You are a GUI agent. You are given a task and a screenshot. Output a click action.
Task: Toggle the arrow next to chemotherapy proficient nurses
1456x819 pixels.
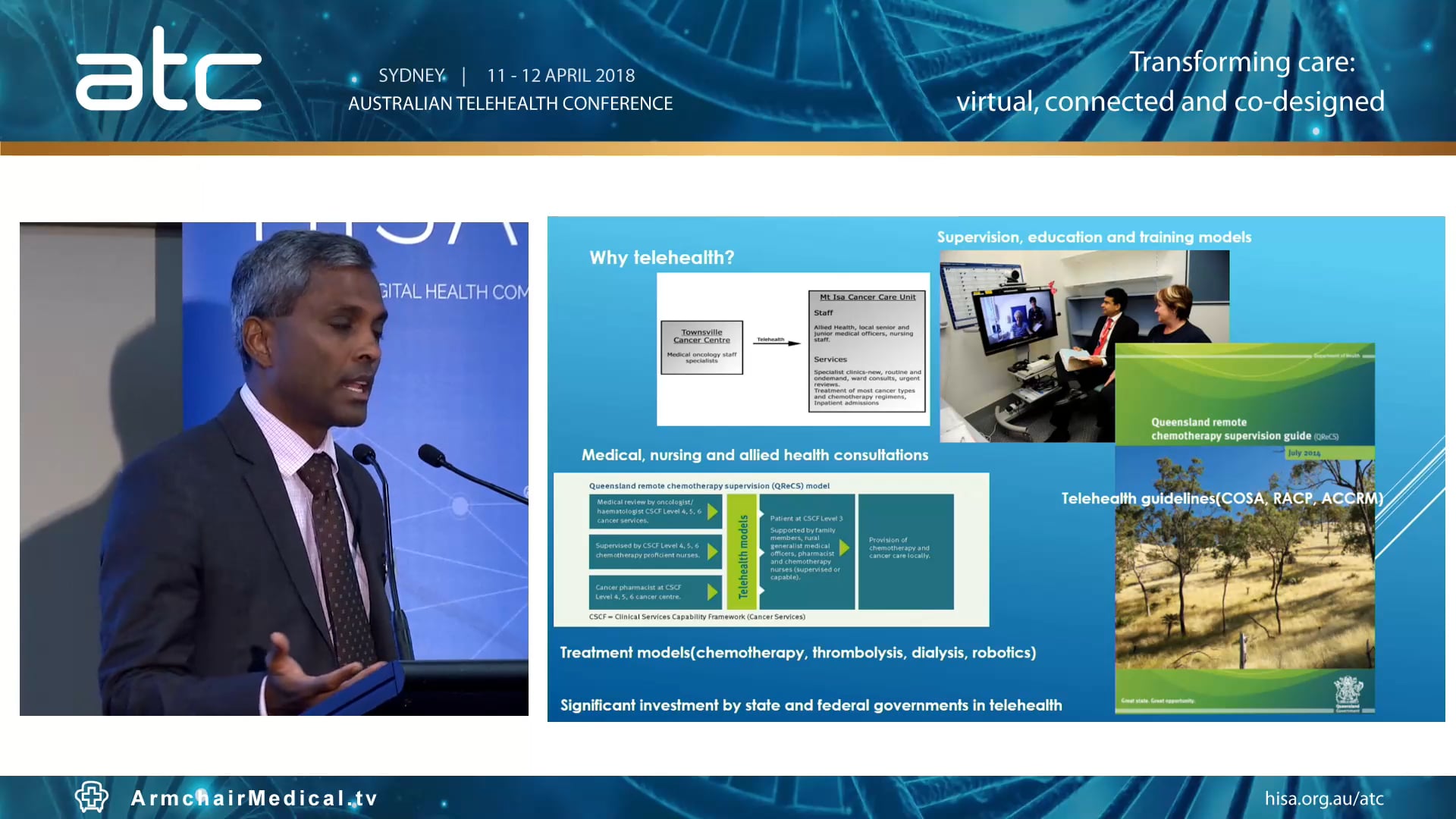[x=713, y=552]
